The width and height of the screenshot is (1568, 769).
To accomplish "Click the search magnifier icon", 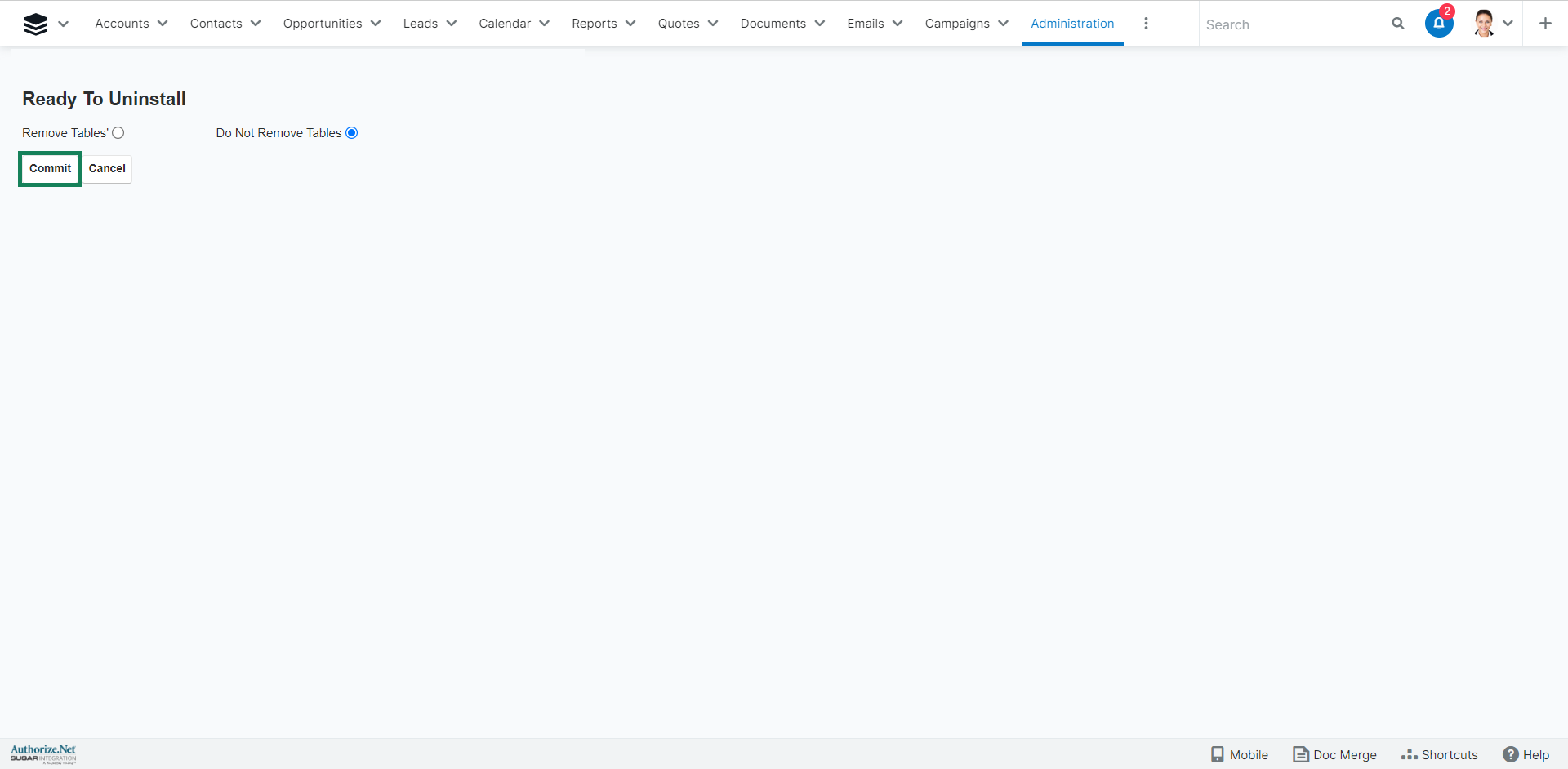I will point(1397,24).
